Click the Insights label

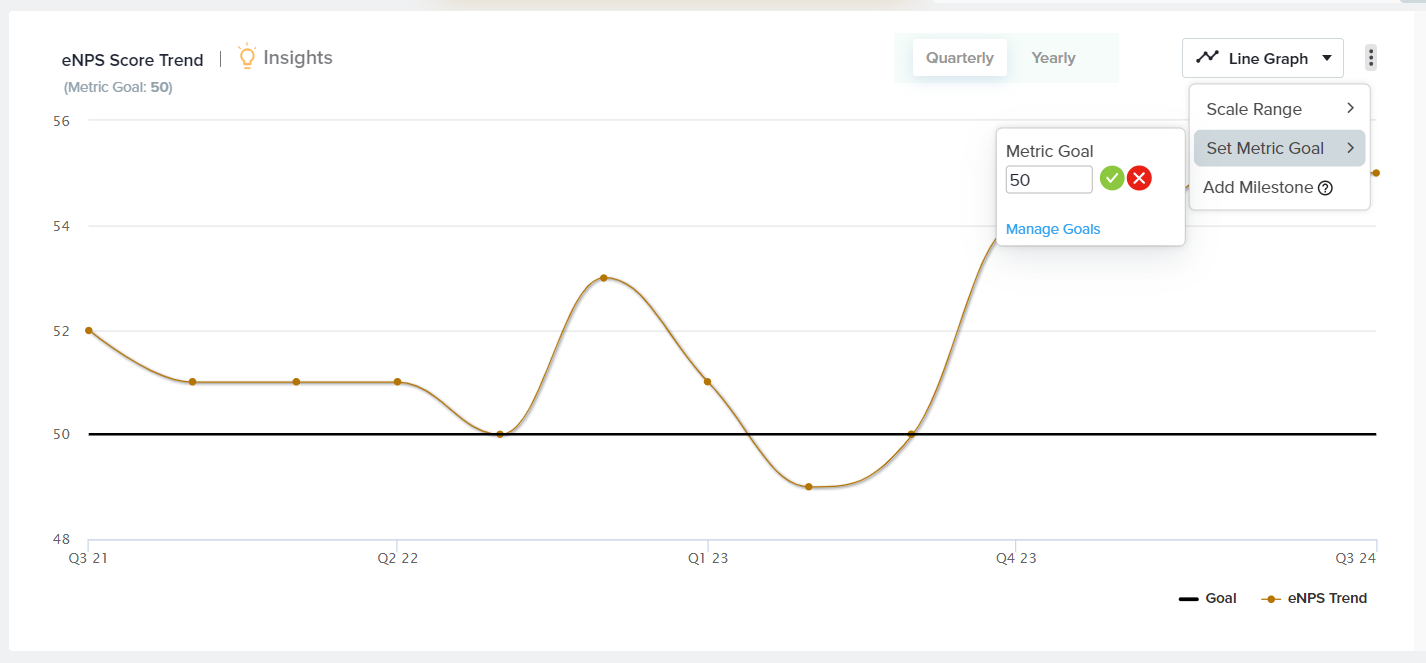298,58
